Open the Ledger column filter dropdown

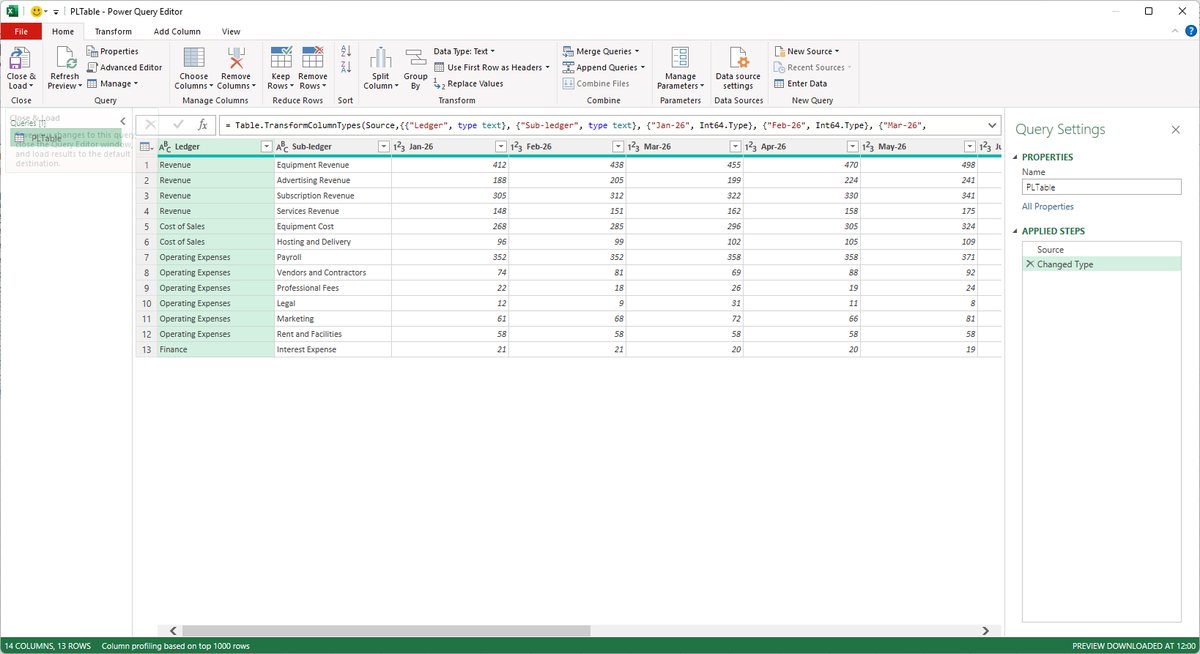pos(265,147)
